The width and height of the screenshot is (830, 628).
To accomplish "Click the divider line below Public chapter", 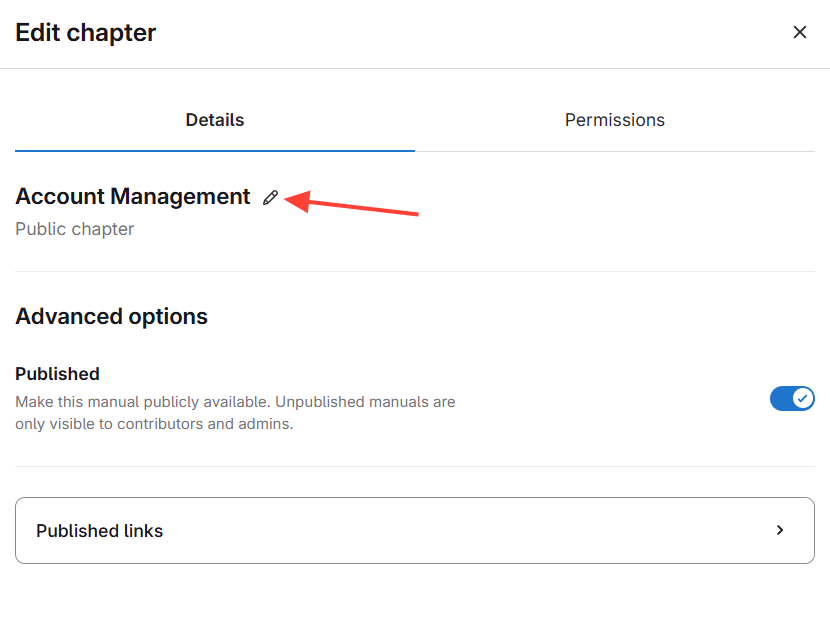I will click(x=414, y=271).
